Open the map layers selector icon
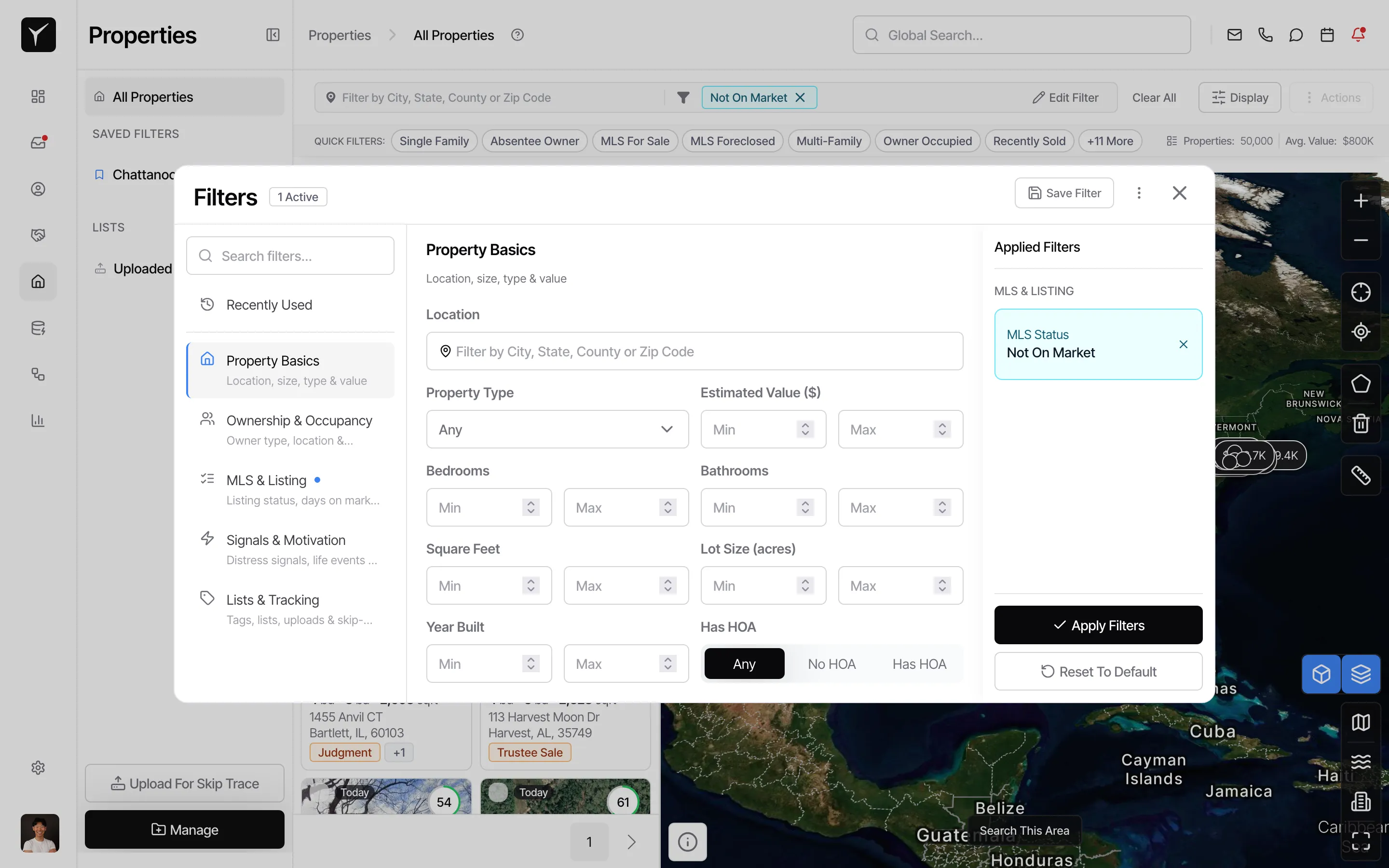1389x868 pixels. click(1361, 674)
